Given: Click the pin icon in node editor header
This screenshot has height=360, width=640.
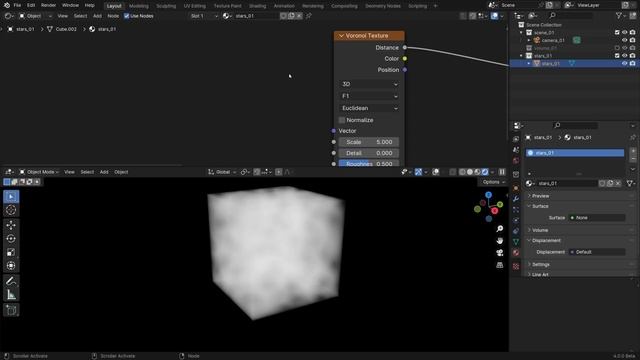Looking at the screenshot, I should pos(309,16).
